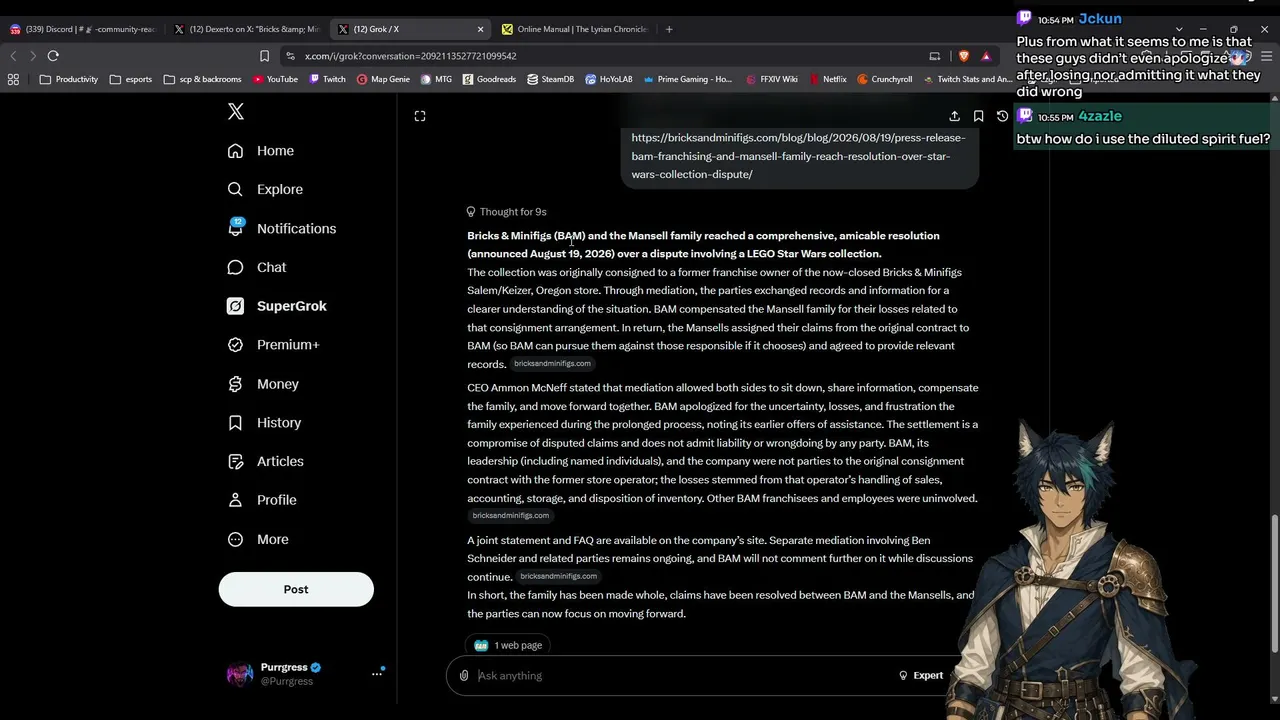Reload the current page

pos(53,56)
